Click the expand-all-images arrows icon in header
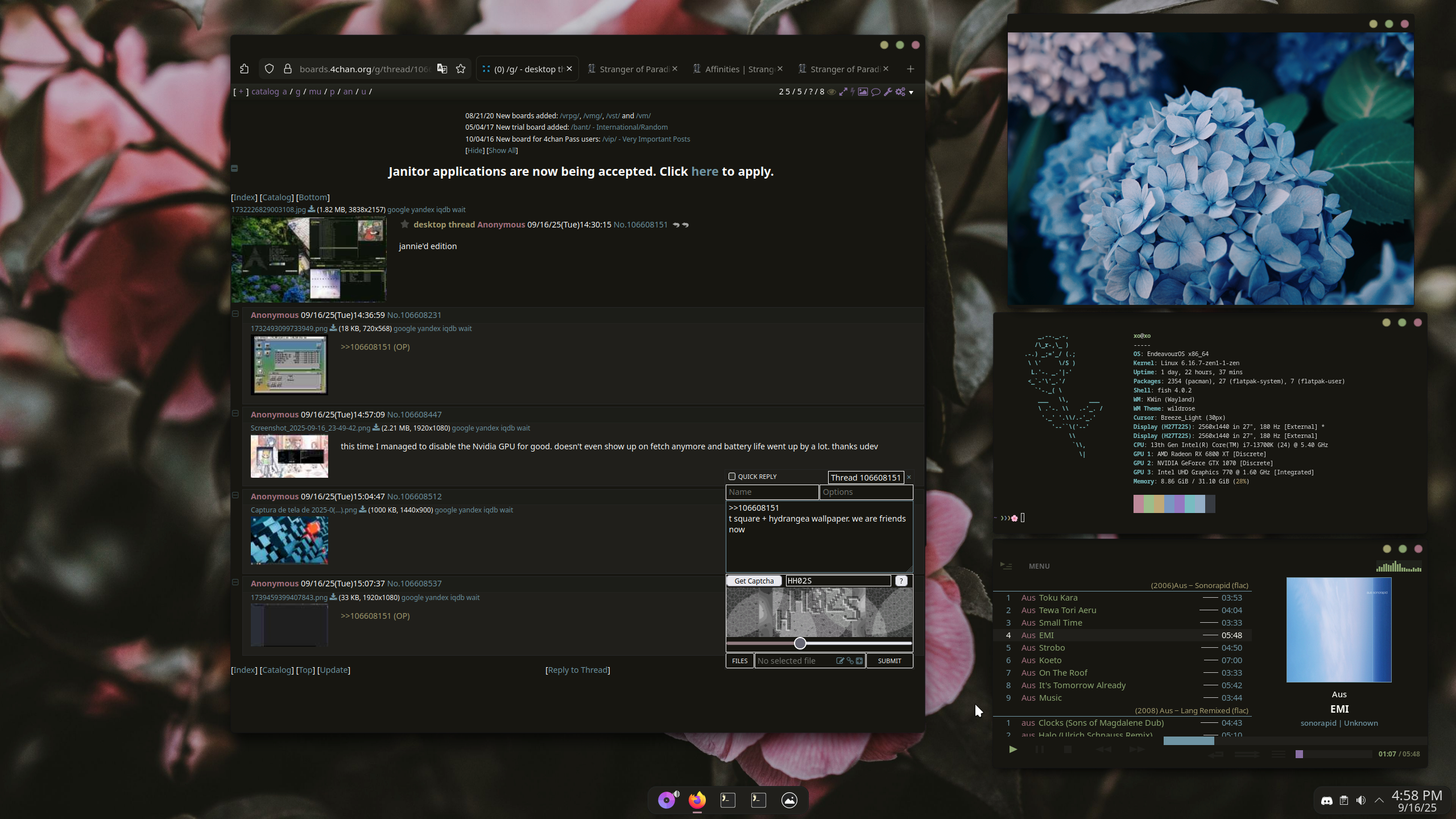This screenshot has height=819, width=1456. 843,92
